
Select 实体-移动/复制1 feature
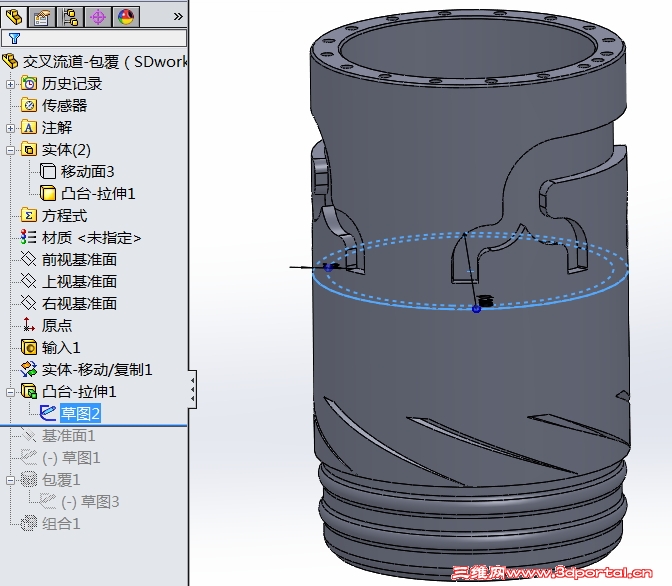[97, 370]
